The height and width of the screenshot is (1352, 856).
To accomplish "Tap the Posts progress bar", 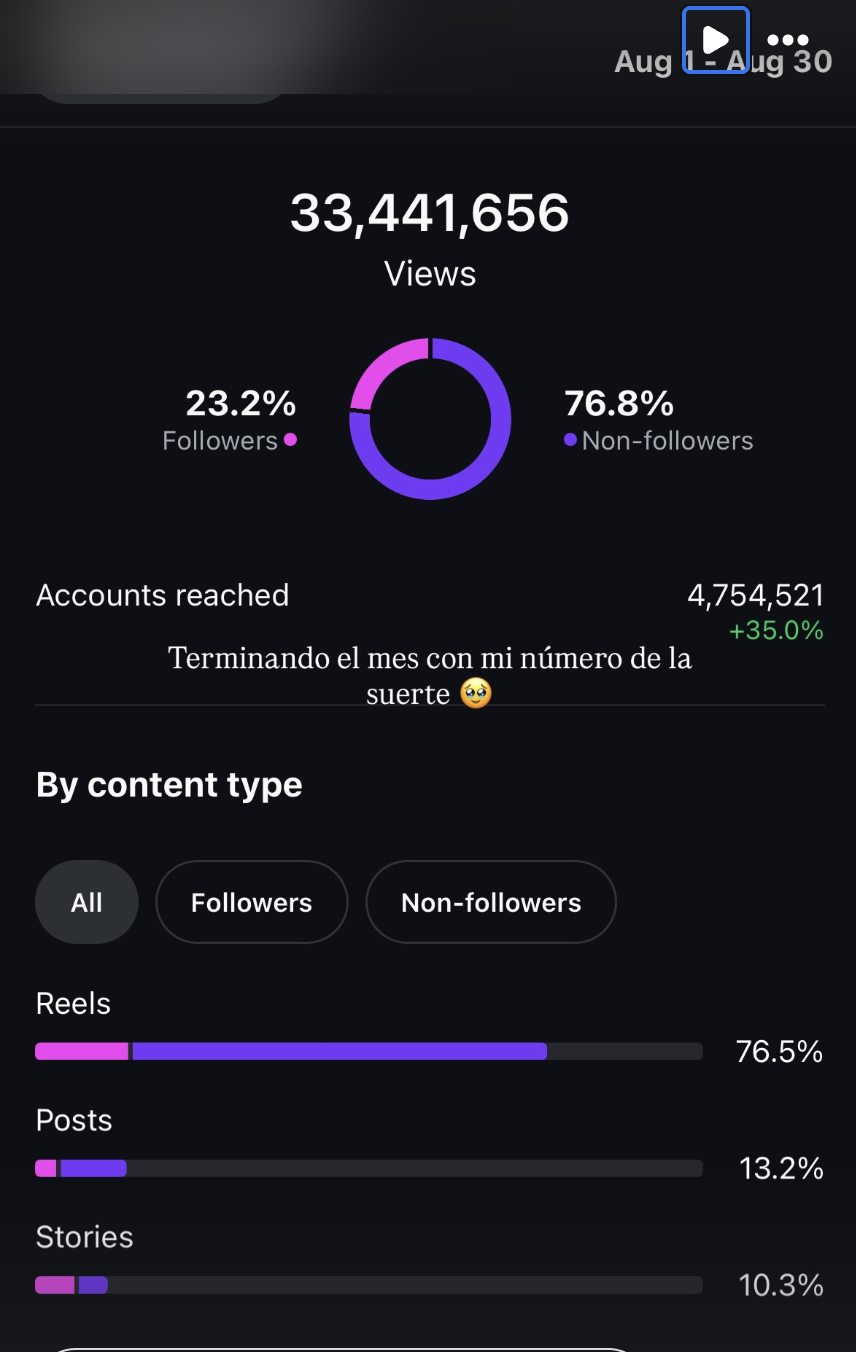I will [x=368, y=1168].
